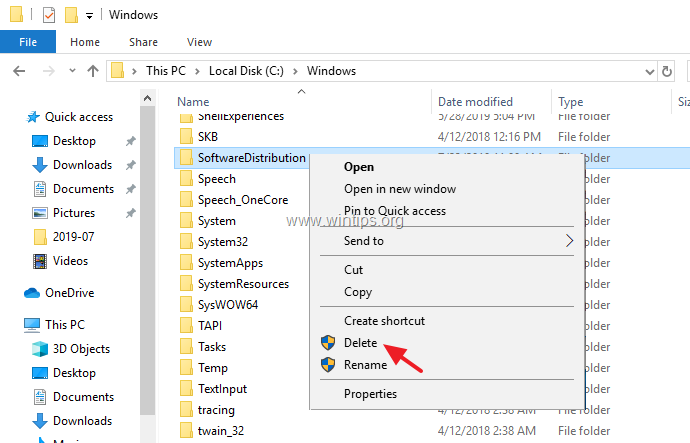This screenshot has height=443, width=690.
Task: Click the Properties quick access toolbar icon
Action: (x=49, y=15)
